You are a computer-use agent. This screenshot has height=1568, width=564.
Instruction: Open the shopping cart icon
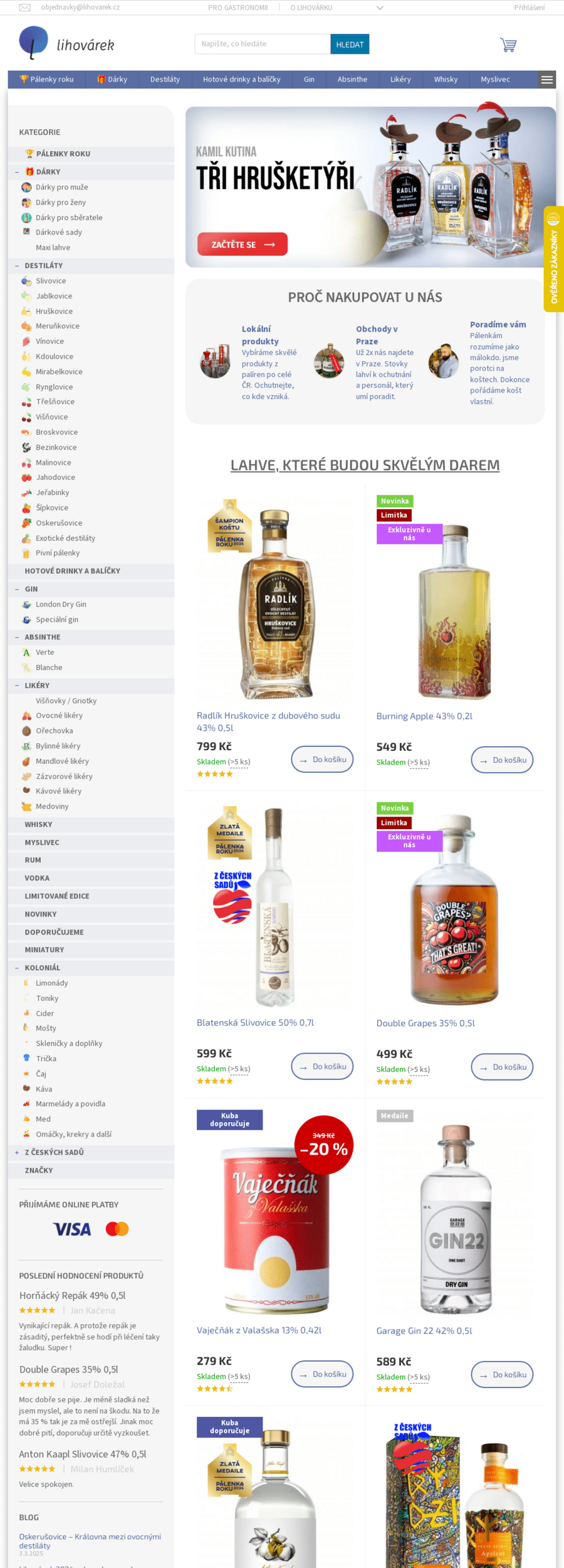pos(508,45)
